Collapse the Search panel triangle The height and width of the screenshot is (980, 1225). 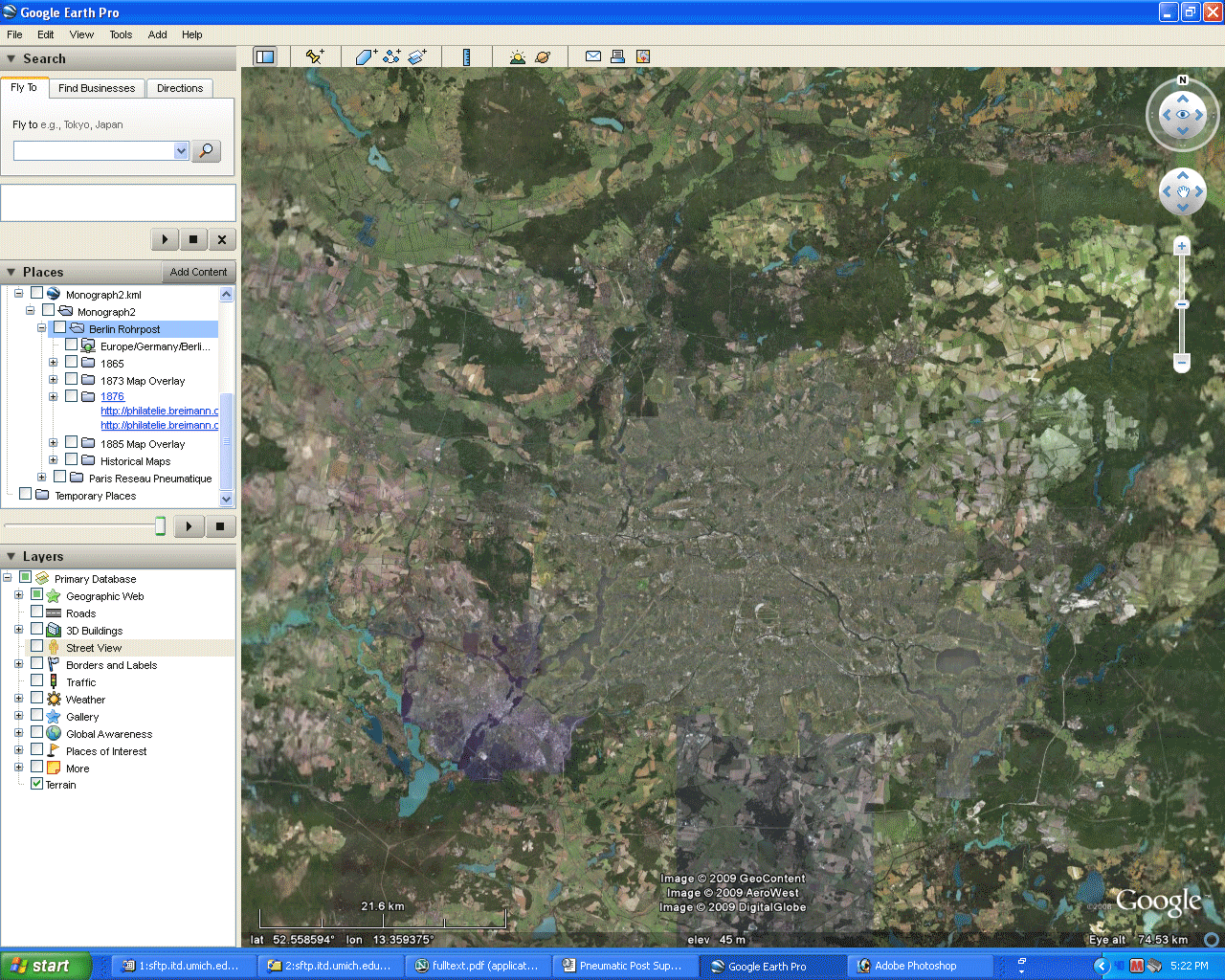point(11,59)
